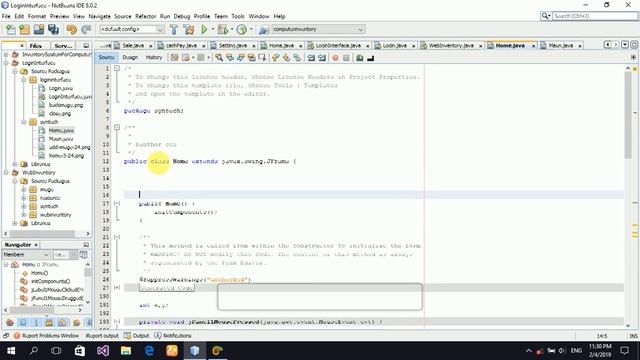Toggle Show Static Members filter in Navigator
Screen dimensions: 640x360
(36, 322)
